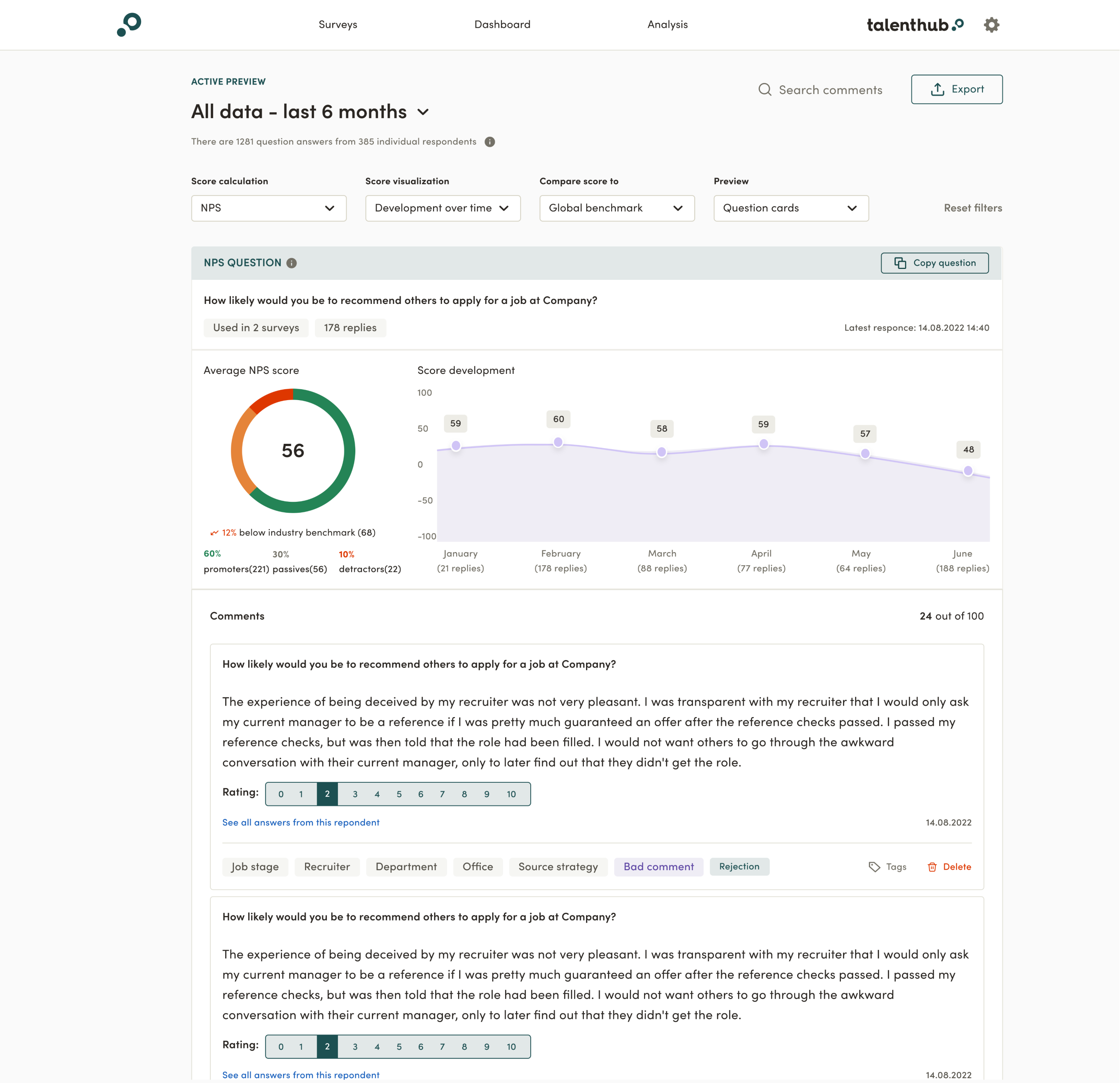This screenshot has width=1120, height=1083.
Task: Toggle the Bad comment tag
Action: (658, 867)
